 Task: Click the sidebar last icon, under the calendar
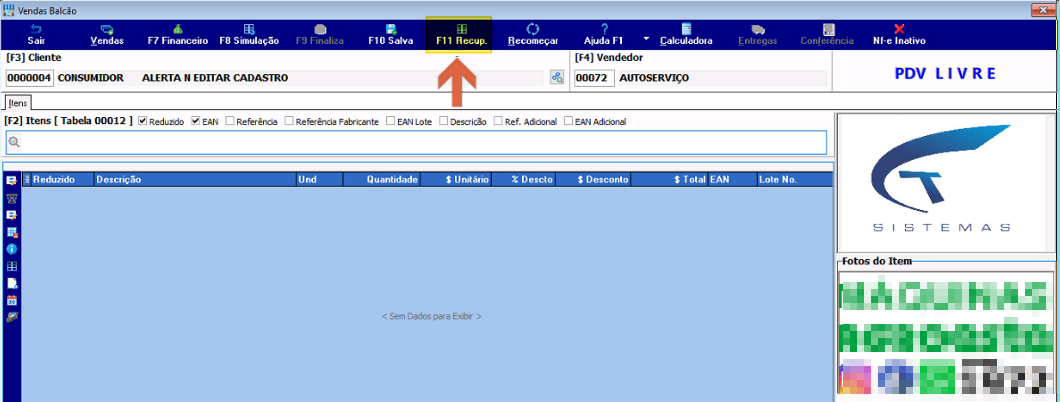(11, 317)
